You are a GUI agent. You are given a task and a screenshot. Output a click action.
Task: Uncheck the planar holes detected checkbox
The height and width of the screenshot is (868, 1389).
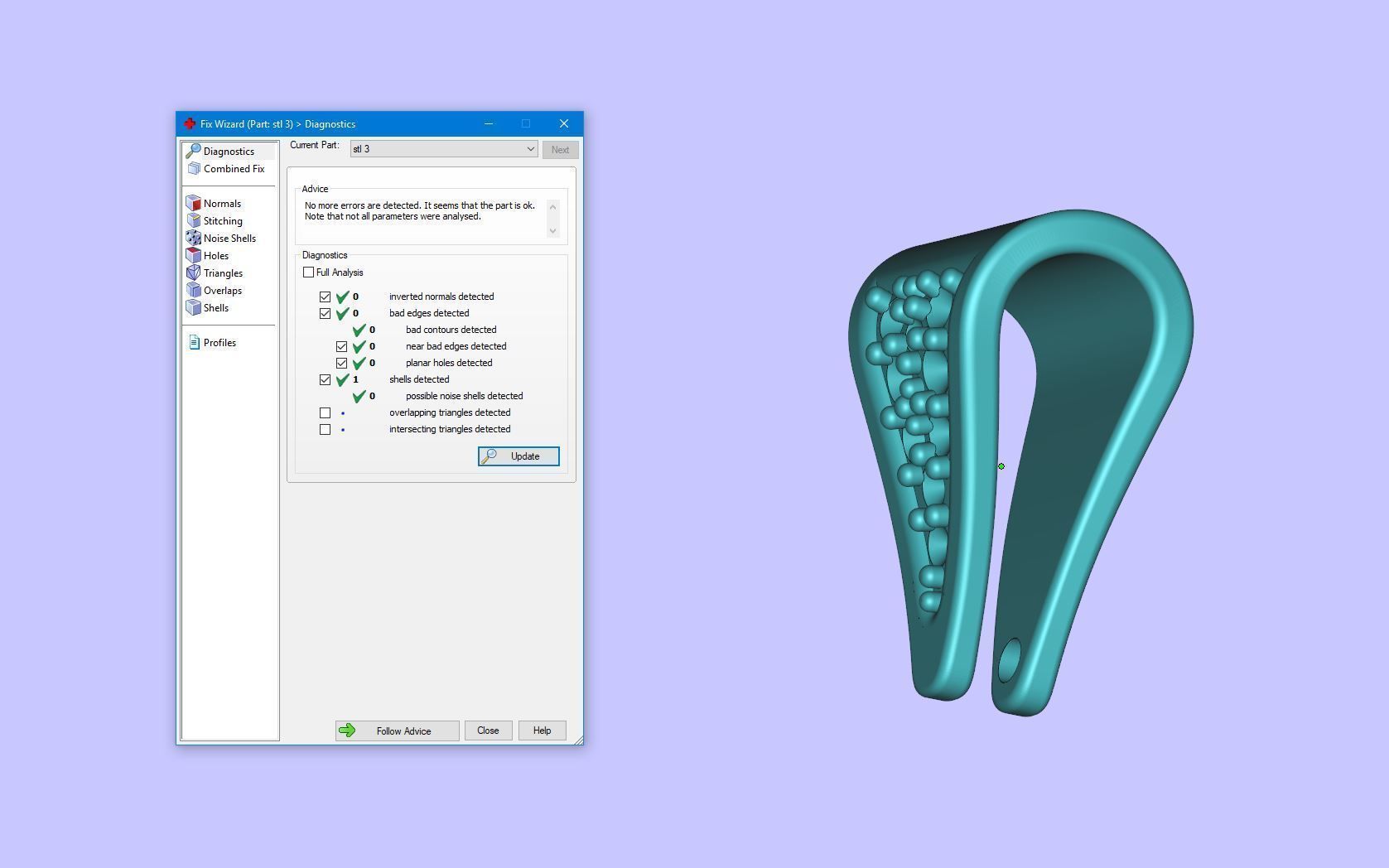tap(341, 363)
